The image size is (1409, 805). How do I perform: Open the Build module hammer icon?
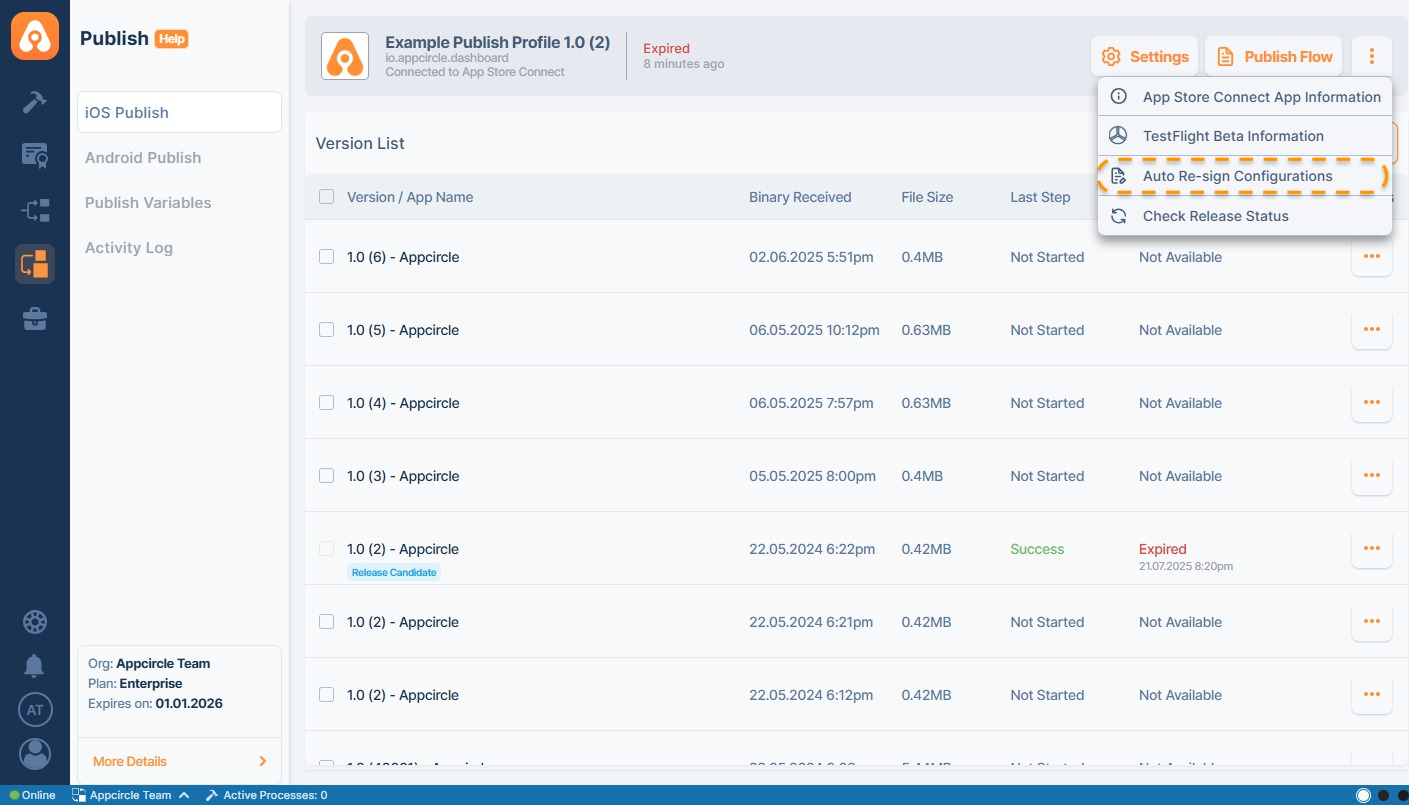pyautogui.click(x=35, y=102)
